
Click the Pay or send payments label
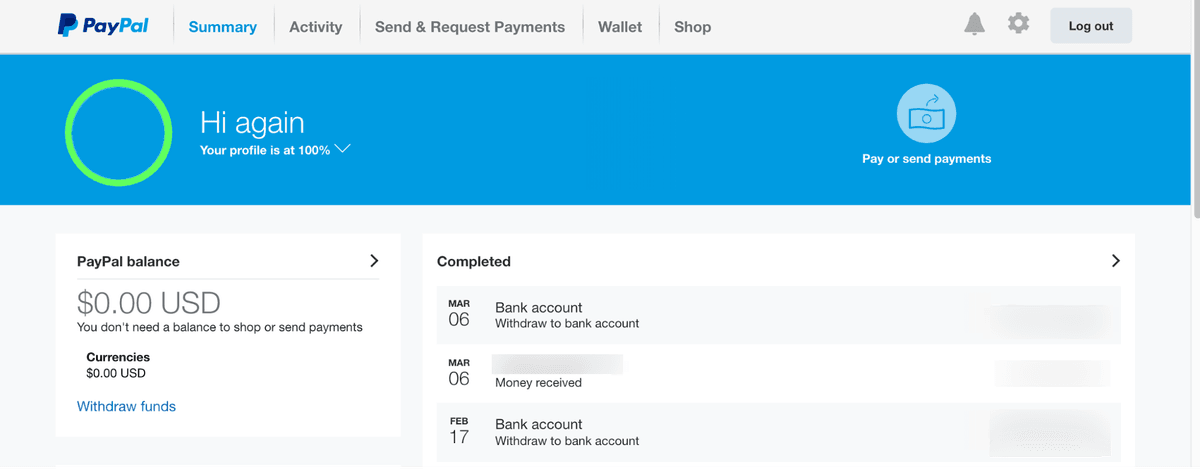coord(926,158)
